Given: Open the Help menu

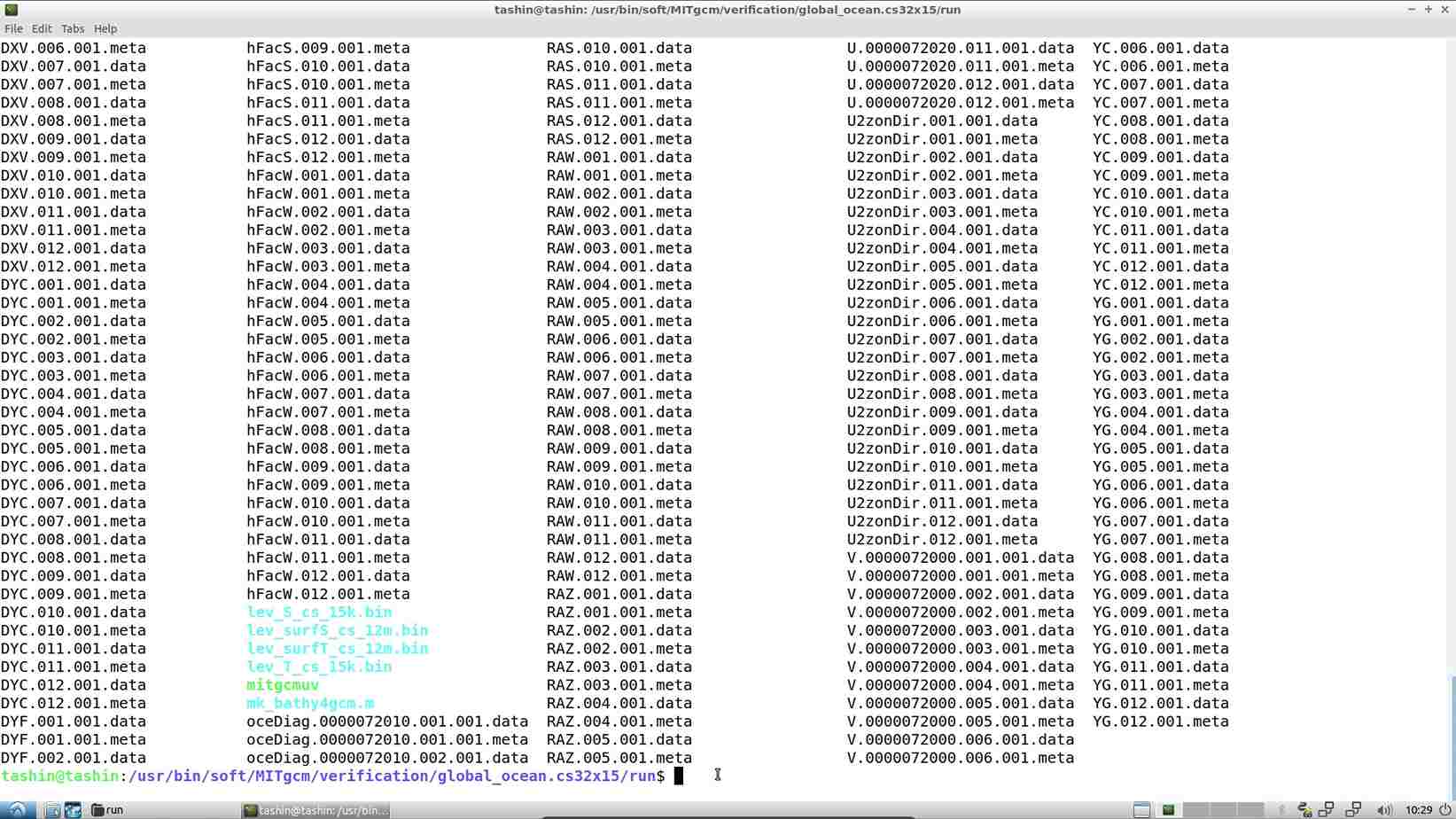Looking at the screenshot, I should point(105,28).
